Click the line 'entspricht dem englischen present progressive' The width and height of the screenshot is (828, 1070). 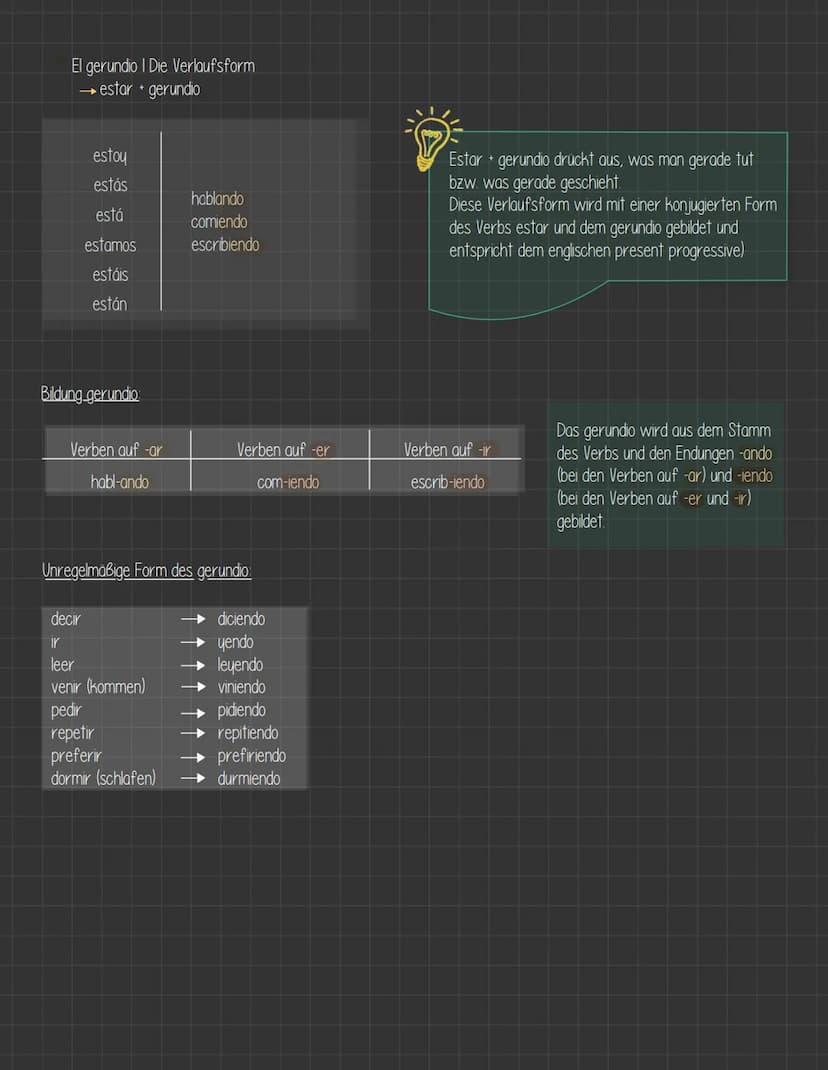click(597, 250)
